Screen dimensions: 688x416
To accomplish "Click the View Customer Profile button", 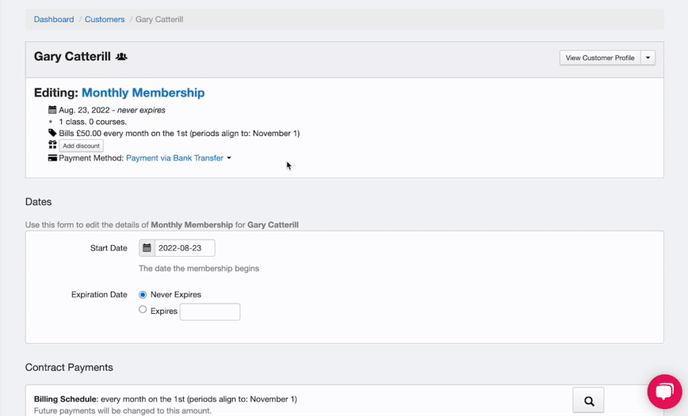I will [600, 58].
